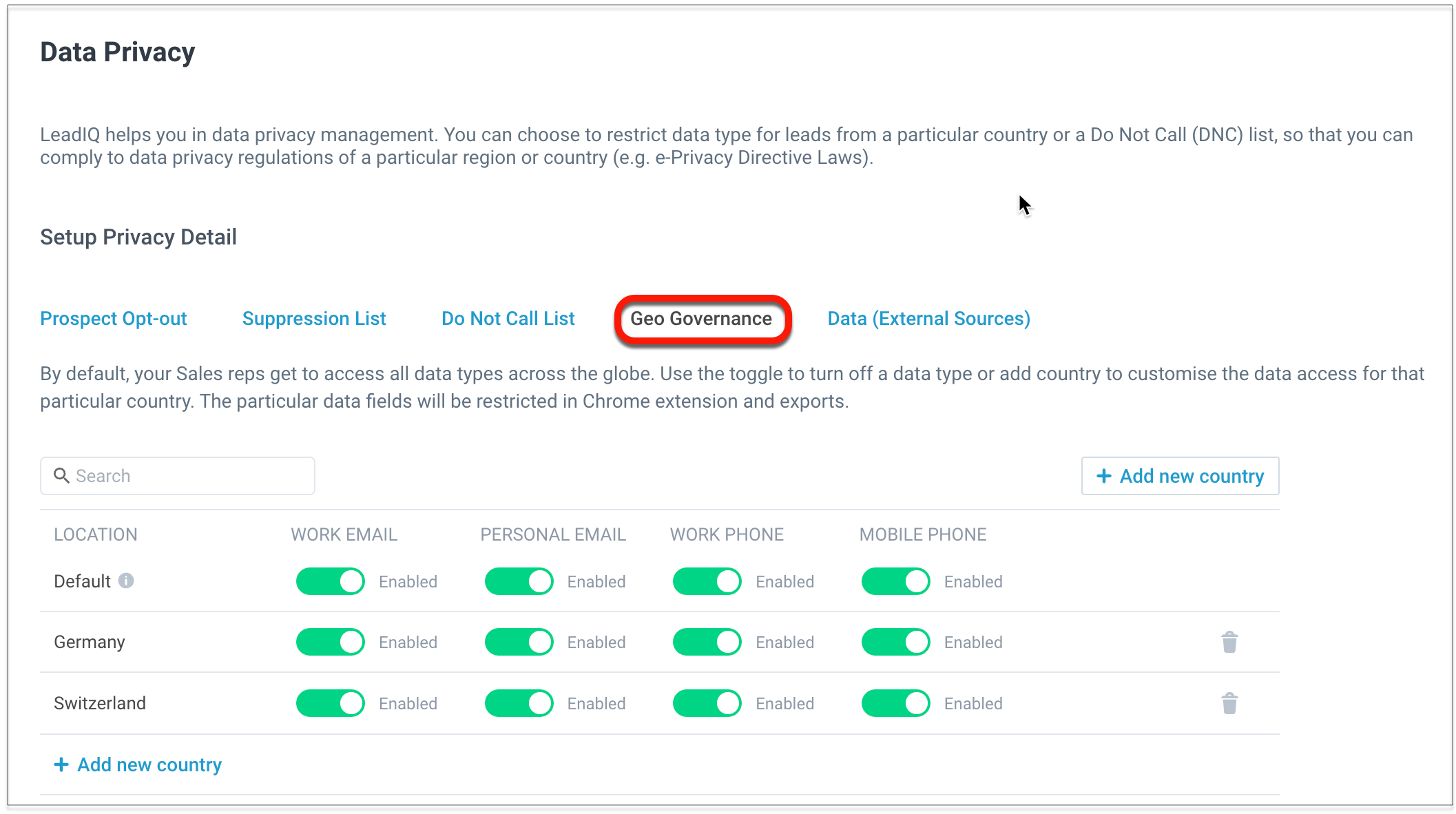Delete the Switzerland row with trash icon
The width and height of the screenshot is (1456, 814).
click(1229, 703)
